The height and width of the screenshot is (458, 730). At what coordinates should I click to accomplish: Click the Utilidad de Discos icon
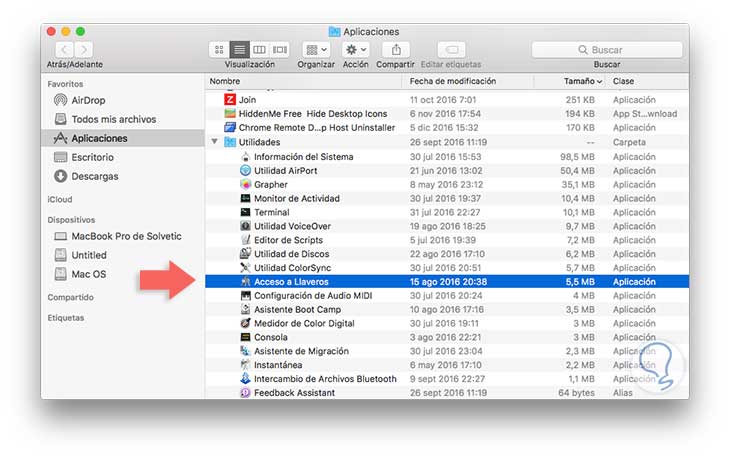pos(245,254)
